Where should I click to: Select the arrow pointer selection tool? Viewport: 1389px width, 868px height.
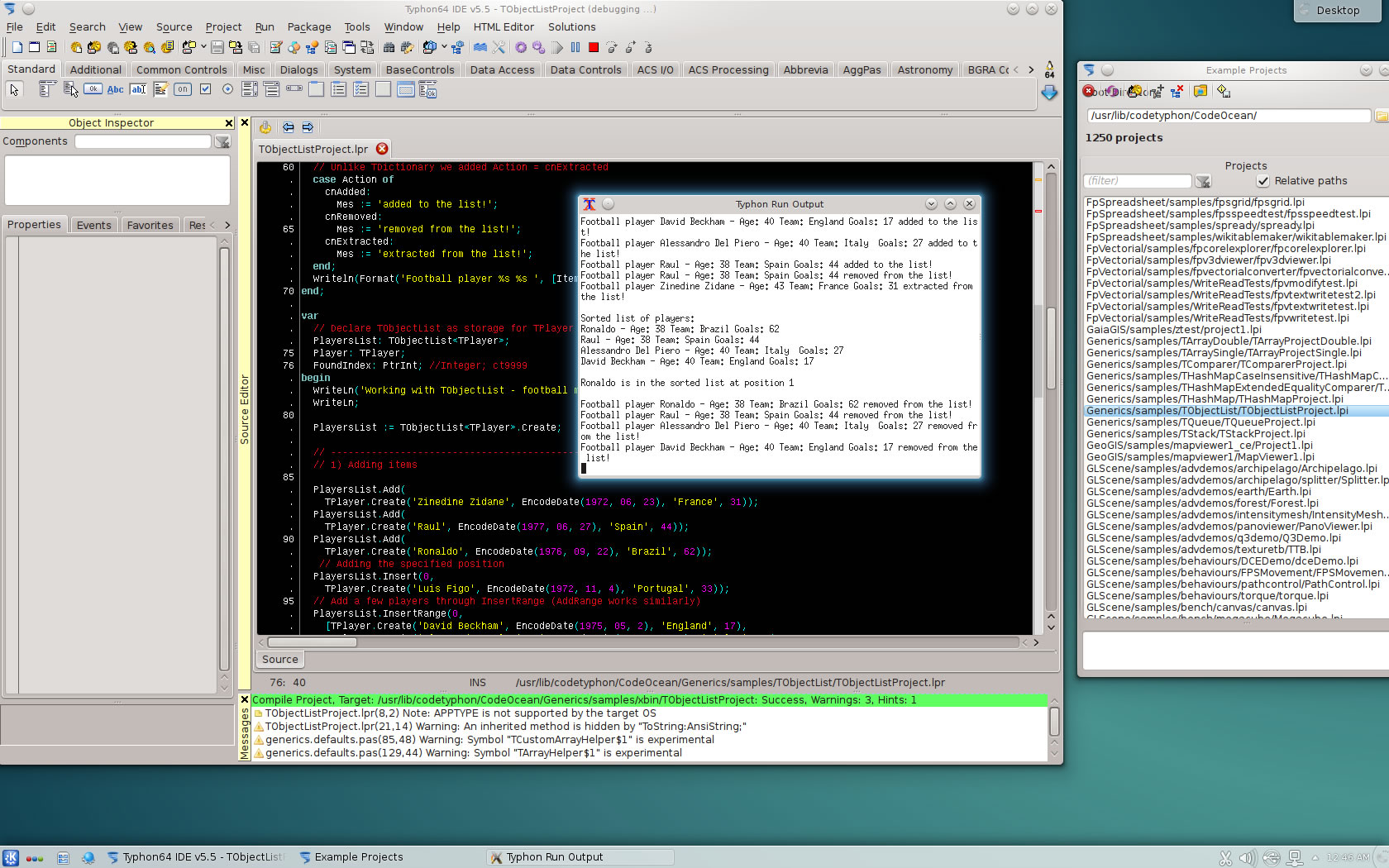(x=14, y=89)
